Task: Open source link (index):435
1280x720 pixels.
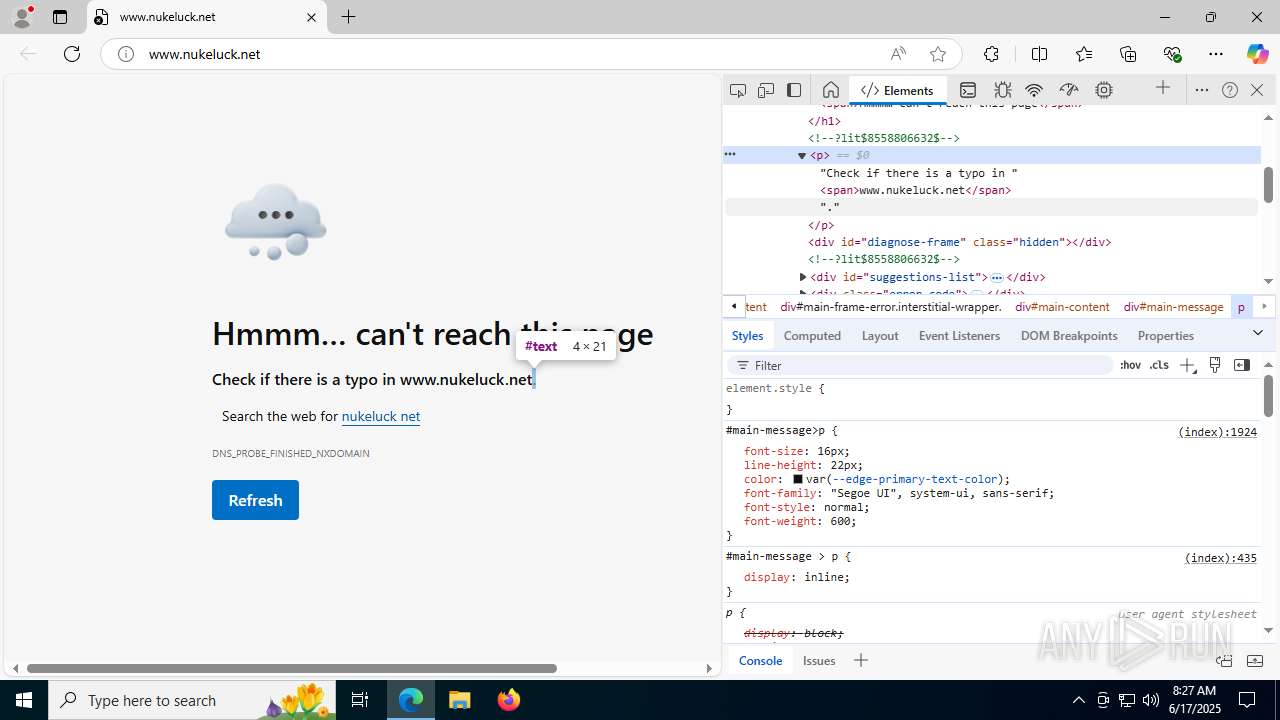Action: coord(1221,558)
